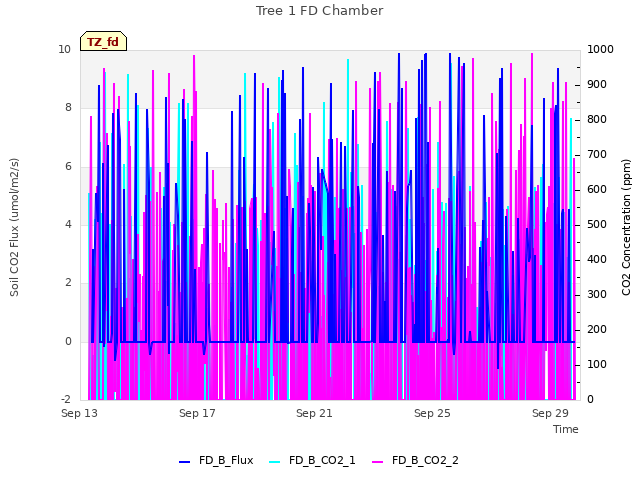Viewport: 640px width, 480px height.
Task: Click the right axis value 1000
Action: (600, 49)
